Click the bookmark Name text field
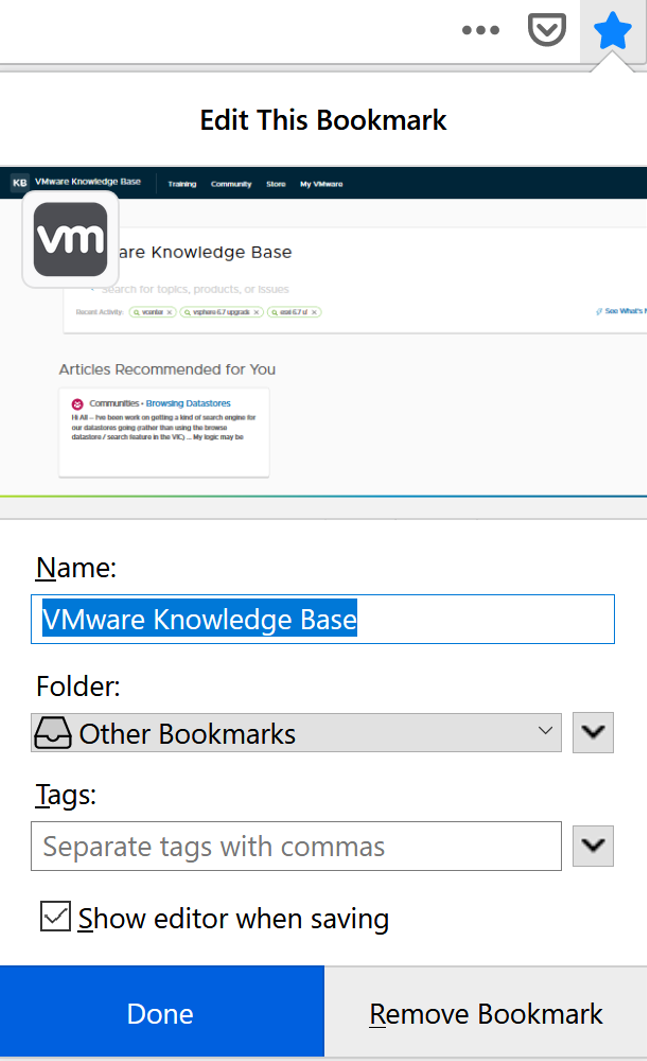Image resolution: width=647 pixels, height=1061 pixels. tap(323, 619)
